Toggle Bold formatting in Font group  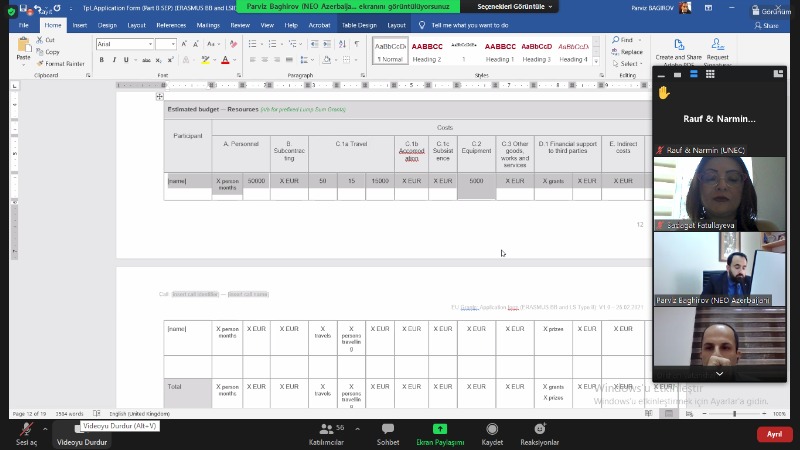101,60
